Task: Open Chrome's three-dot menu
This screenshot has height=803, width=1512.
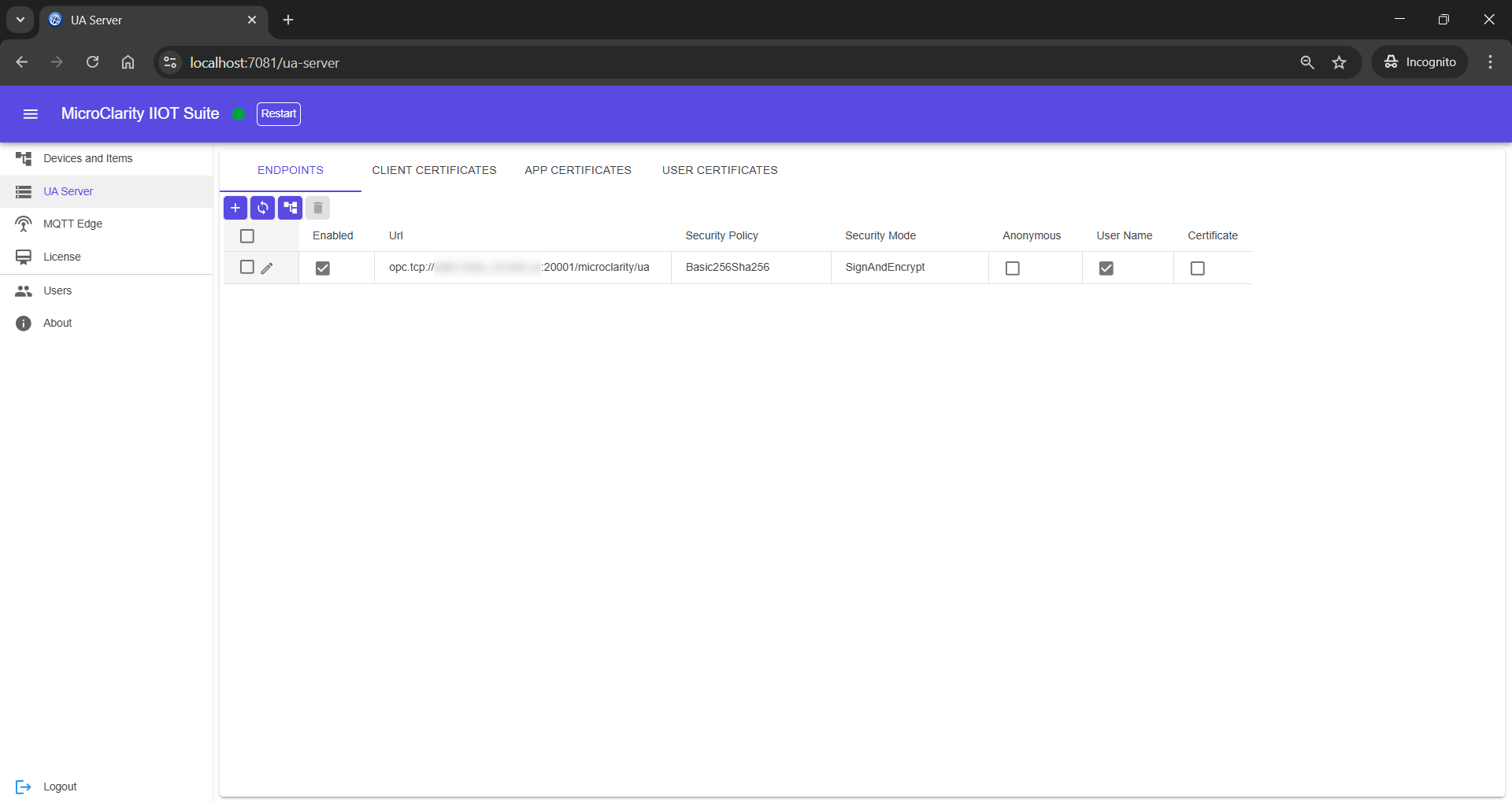Action: 1490,62
